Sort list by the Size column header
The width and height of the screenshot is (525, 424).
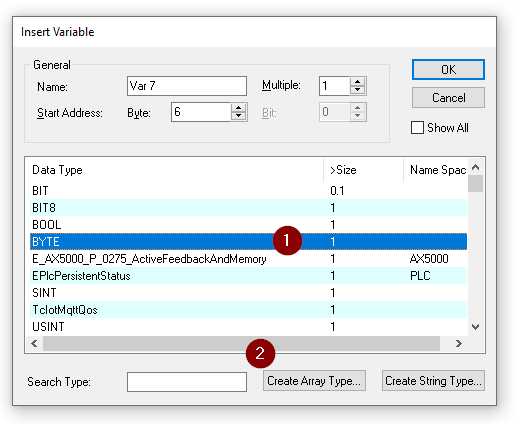click(363, 170)
